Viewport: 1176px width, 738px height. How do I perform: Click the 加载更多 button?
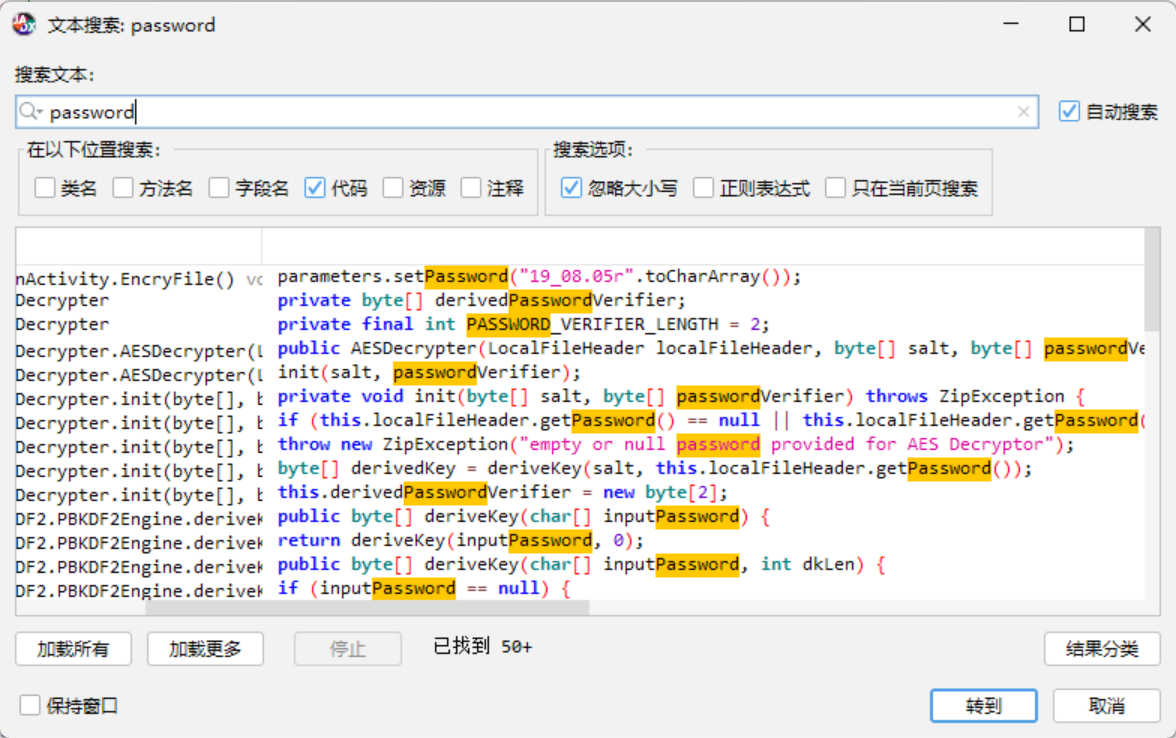tap(206, 649)
